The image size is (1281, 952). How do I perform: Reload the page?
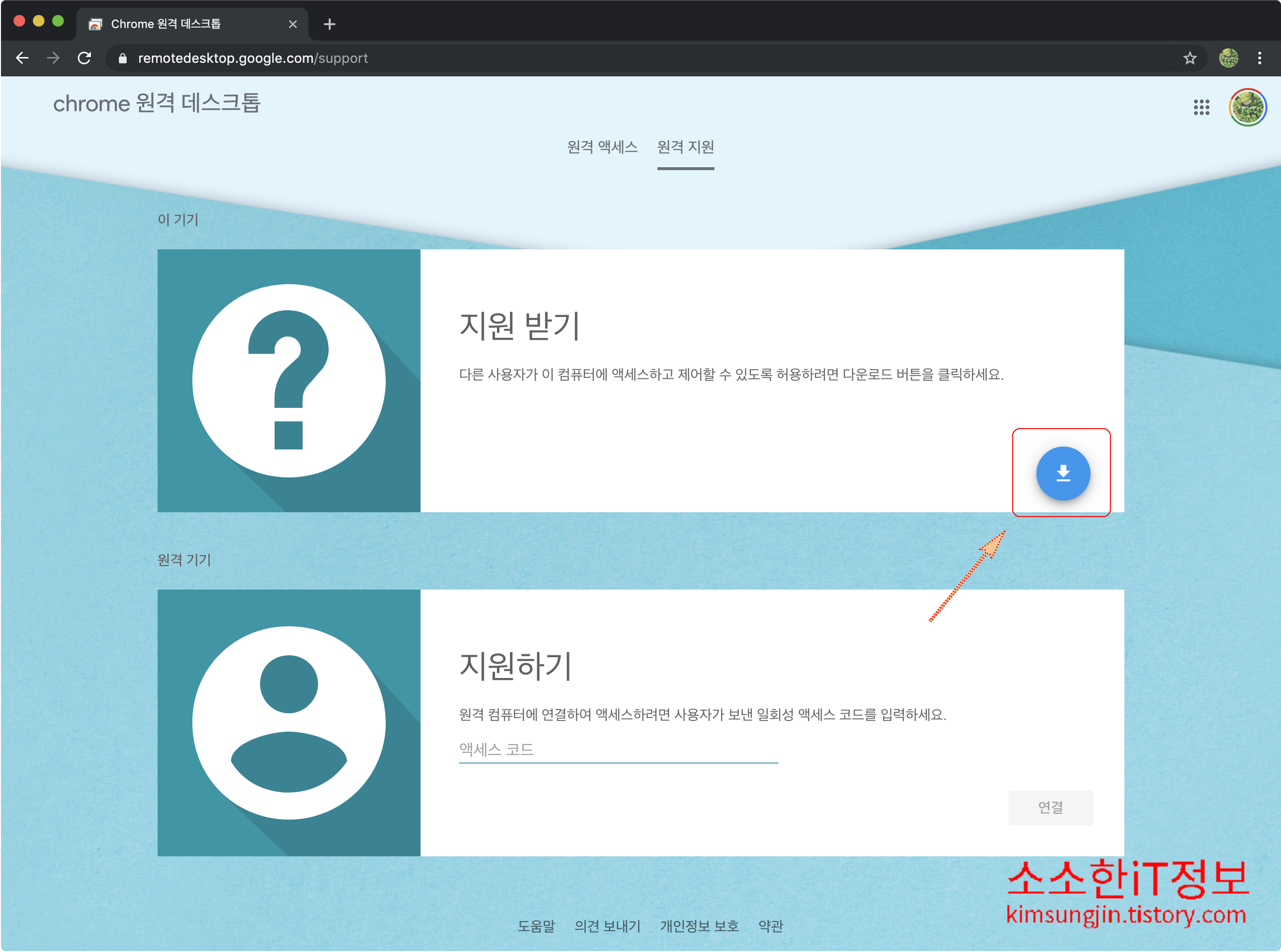(84, 58)
